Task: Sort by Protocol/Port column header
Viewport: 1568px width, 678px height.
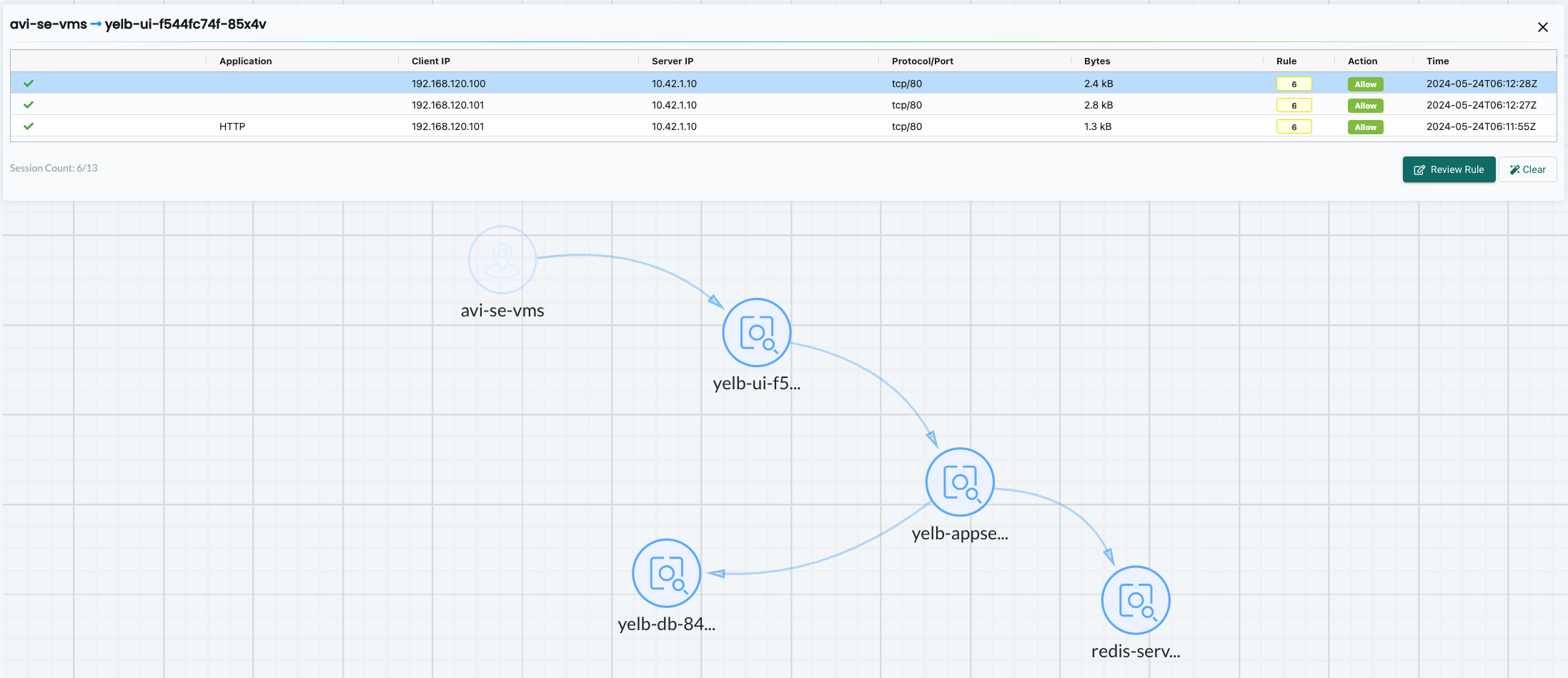Action: tap(923, 61)
